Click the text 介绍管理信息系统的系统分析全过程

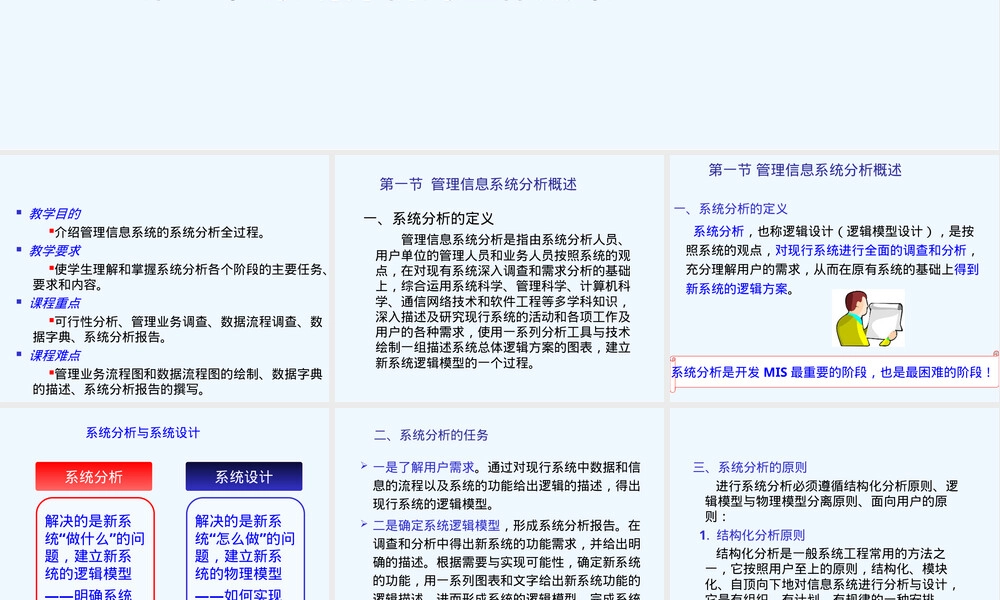(159, 232)
